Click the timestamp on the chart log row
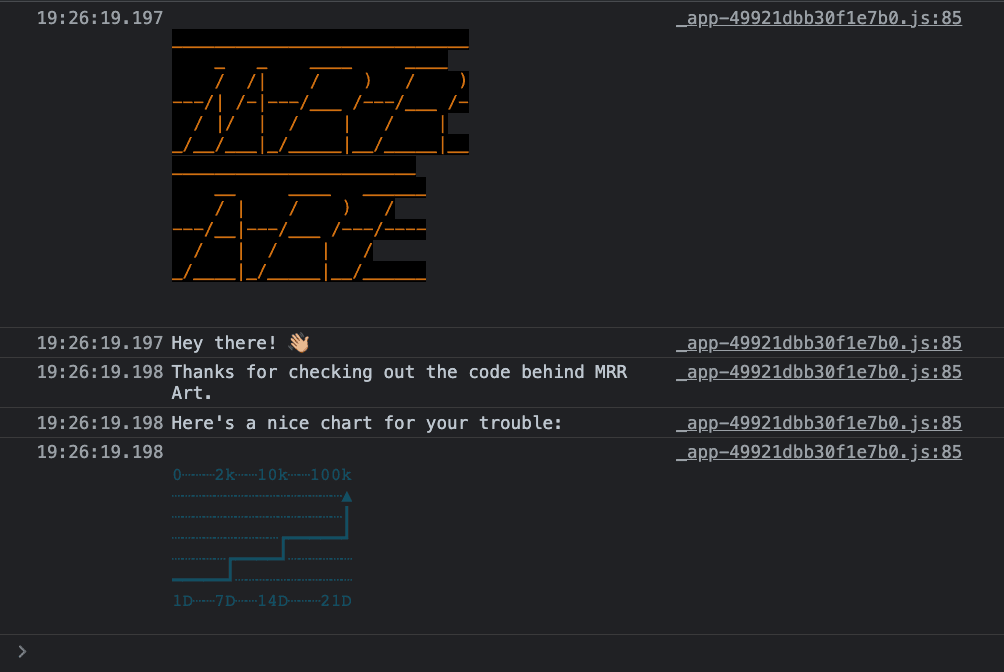 click(99, 451)
